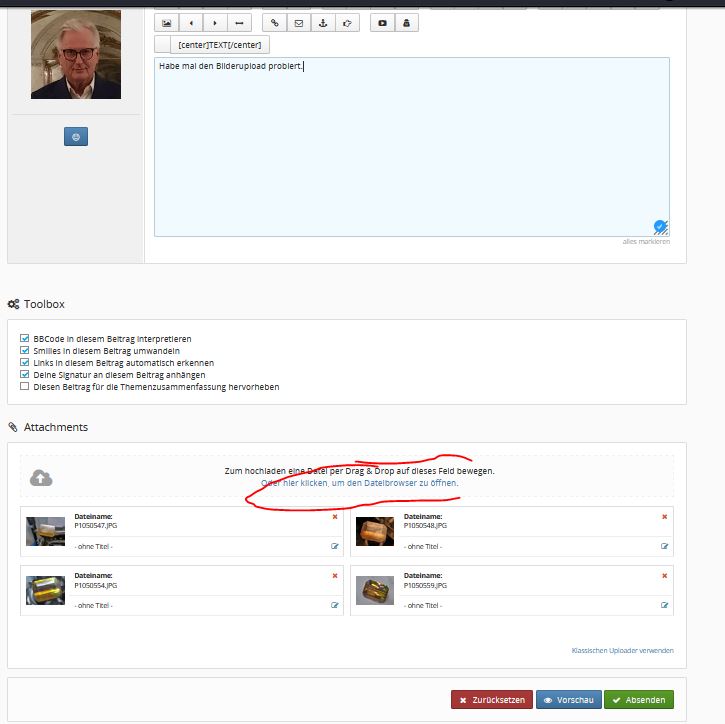Click the blue smiley button under avatar
The width and height of the screenshot is (725, 724).
[x=76, y=137]
